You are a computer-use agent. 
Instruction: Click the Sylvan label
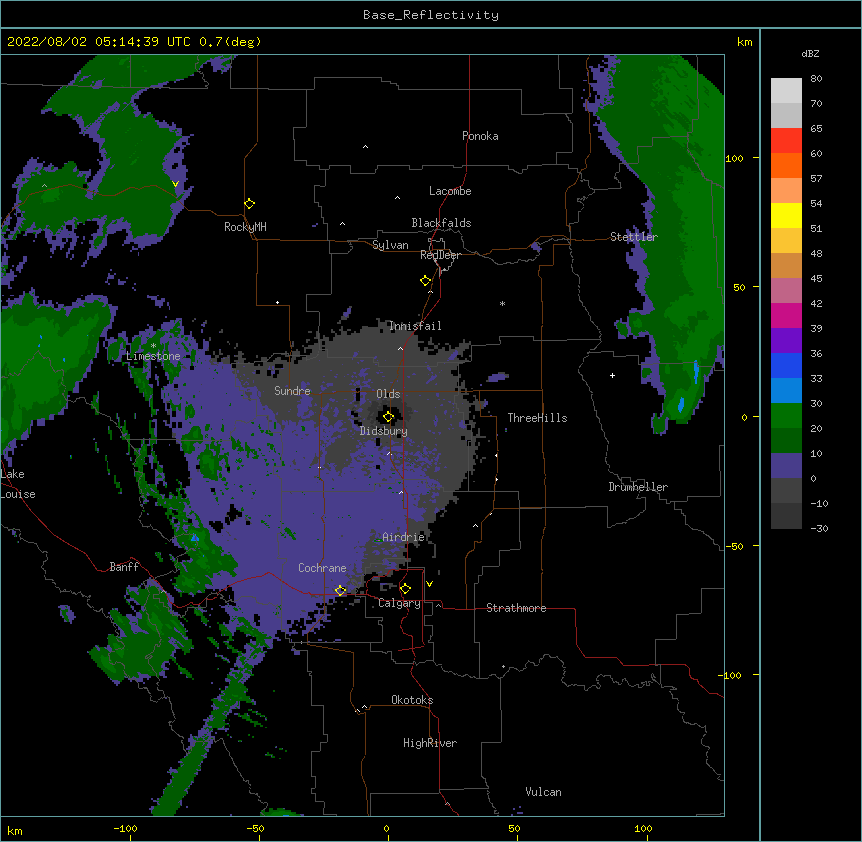pyautogui.click(x=390, y=245)
